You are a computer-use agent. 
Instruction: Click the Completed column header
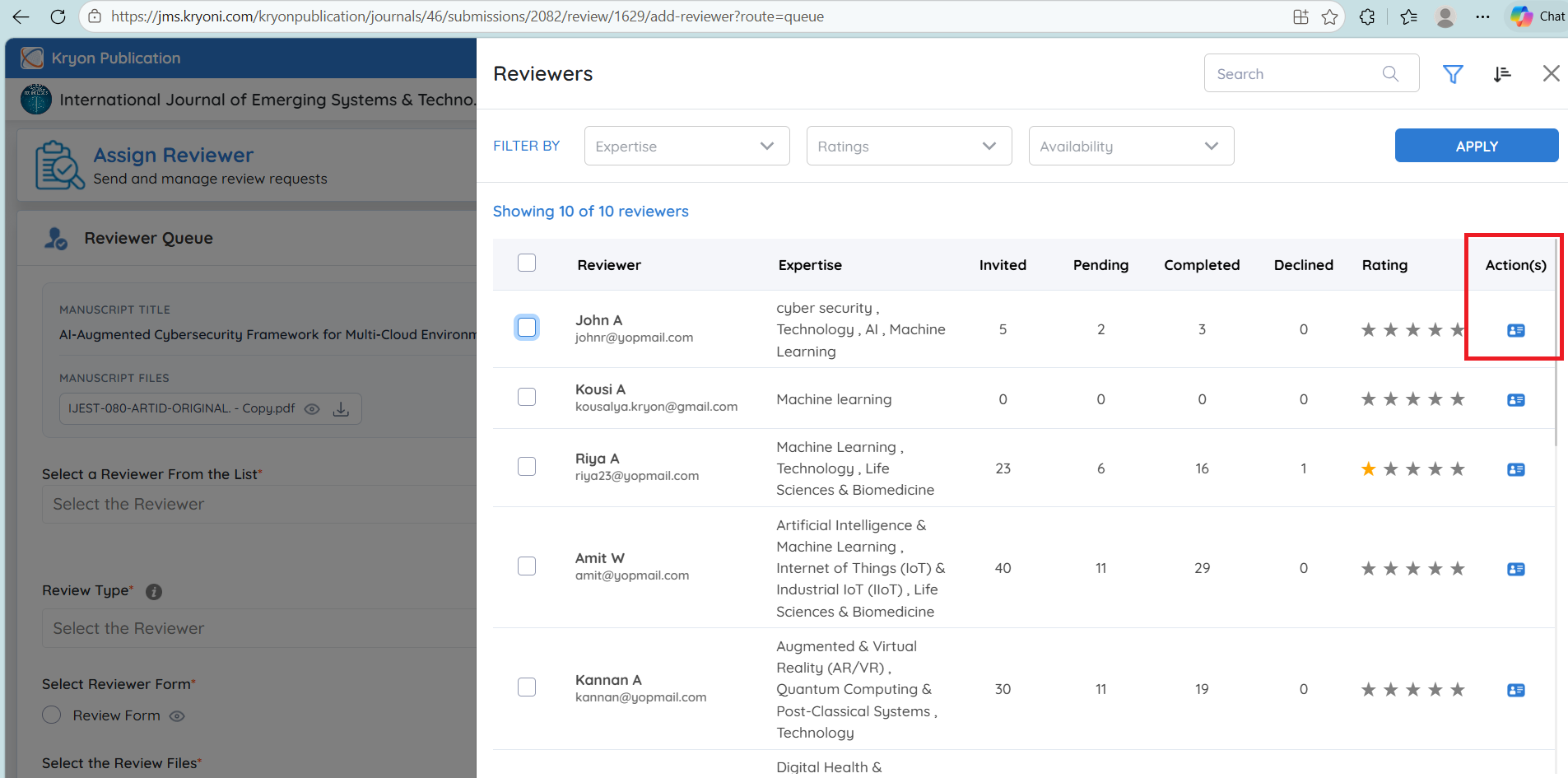tap(1202, 265)
